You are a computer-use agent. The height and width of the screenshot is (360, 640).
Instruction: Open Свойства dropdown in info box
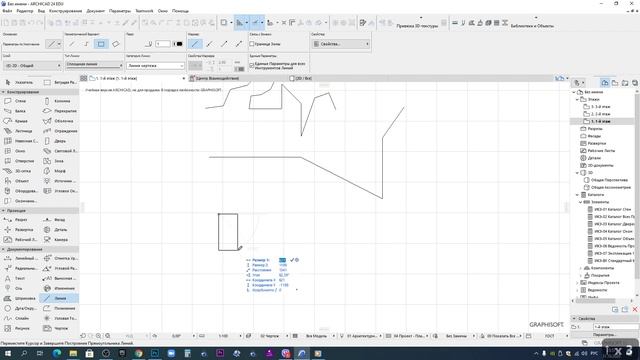coord(341,44)
